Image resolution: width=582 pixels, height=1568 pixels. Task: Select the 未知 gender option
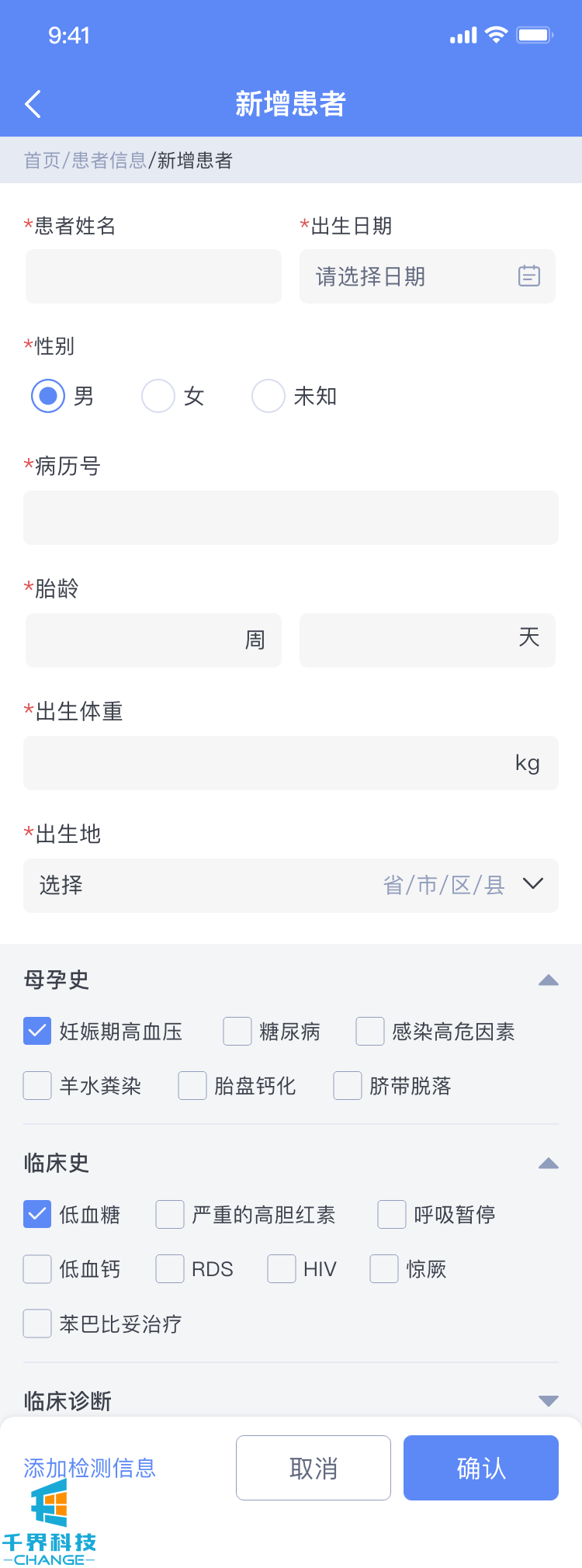pyautogui.click(x=268, y=396)
